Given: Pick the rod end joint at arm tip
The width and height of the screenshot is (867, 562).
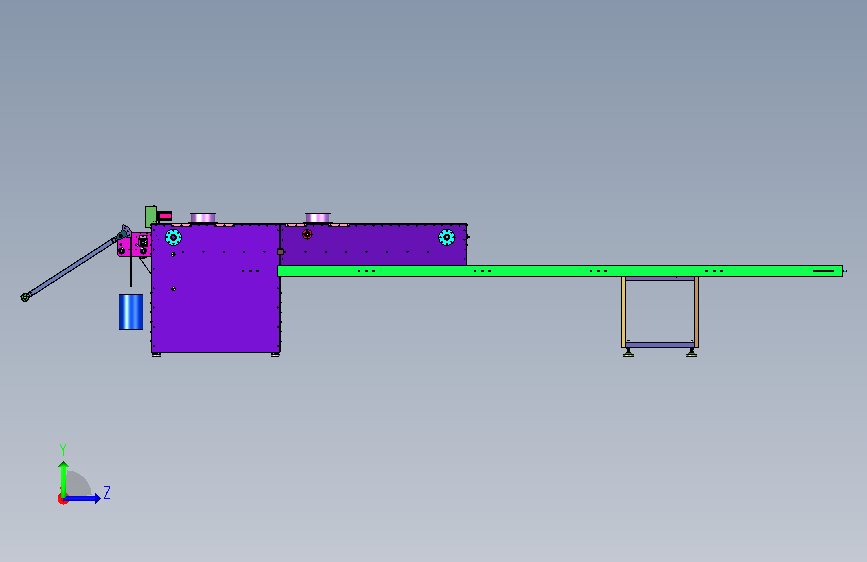Looking at the screenshot, I should (x=25, y=298).
